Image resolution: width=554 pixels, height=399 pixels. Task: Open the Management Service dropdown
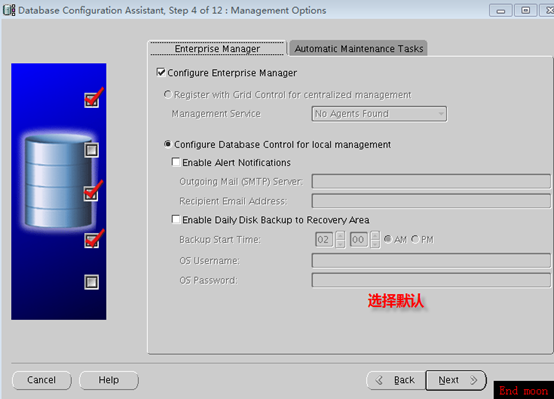coord(379,114)
